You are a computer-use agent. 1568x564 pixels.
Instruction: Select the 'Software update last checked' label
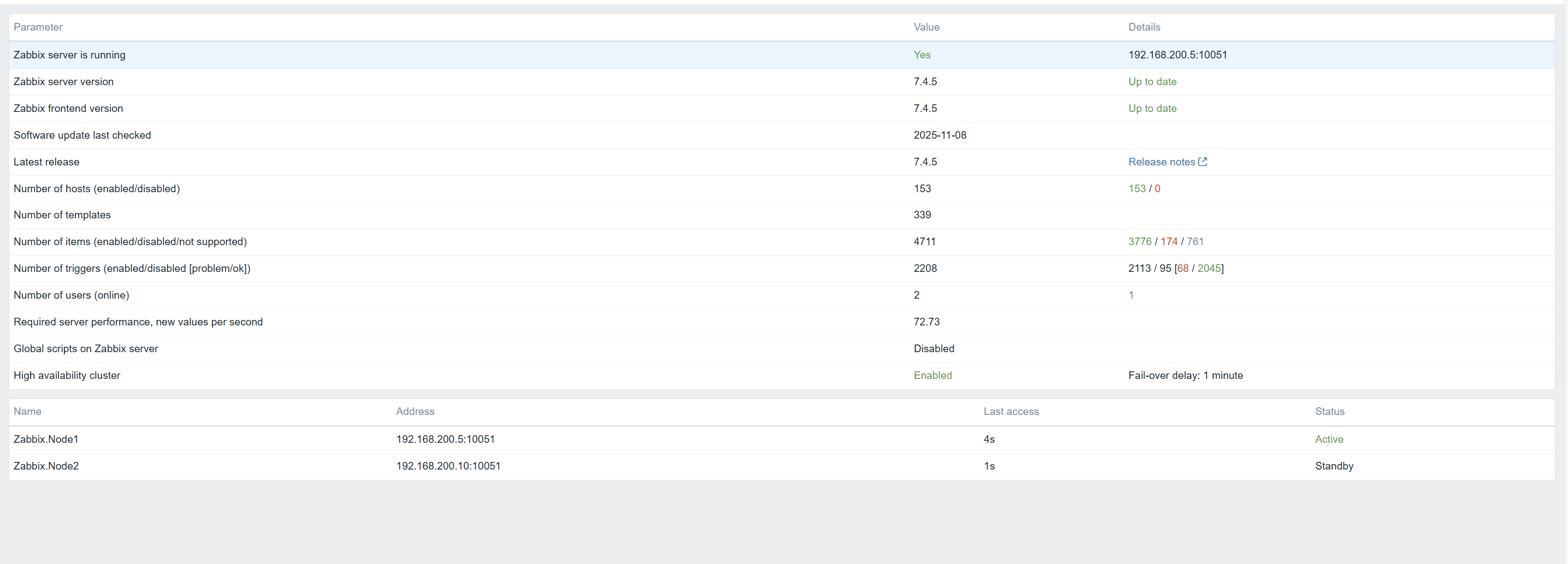[82, 135]
